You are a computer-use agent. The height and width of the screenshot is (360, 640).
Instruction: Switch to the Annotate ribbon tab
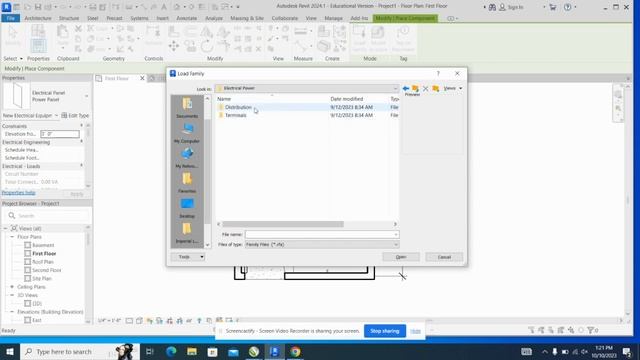tap(187, 18)
